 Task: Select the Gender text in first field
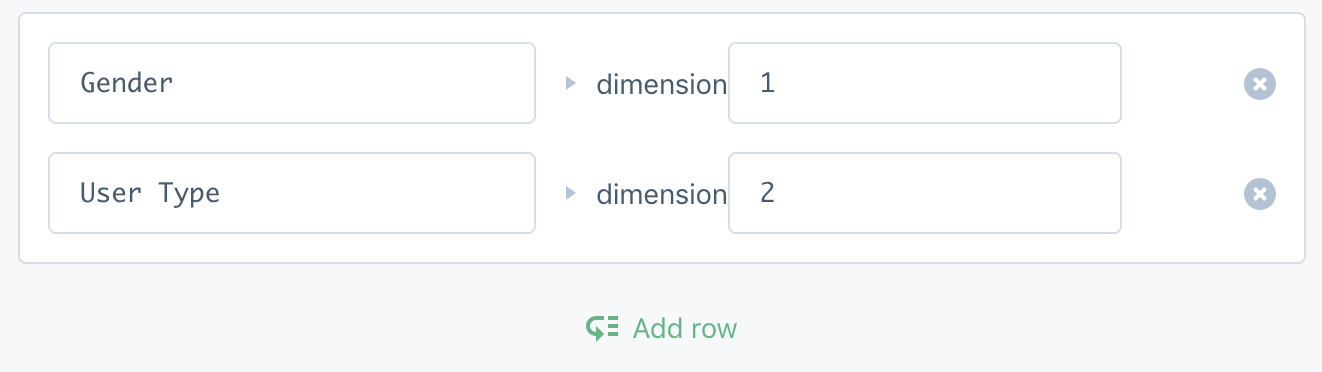point(127,83)
